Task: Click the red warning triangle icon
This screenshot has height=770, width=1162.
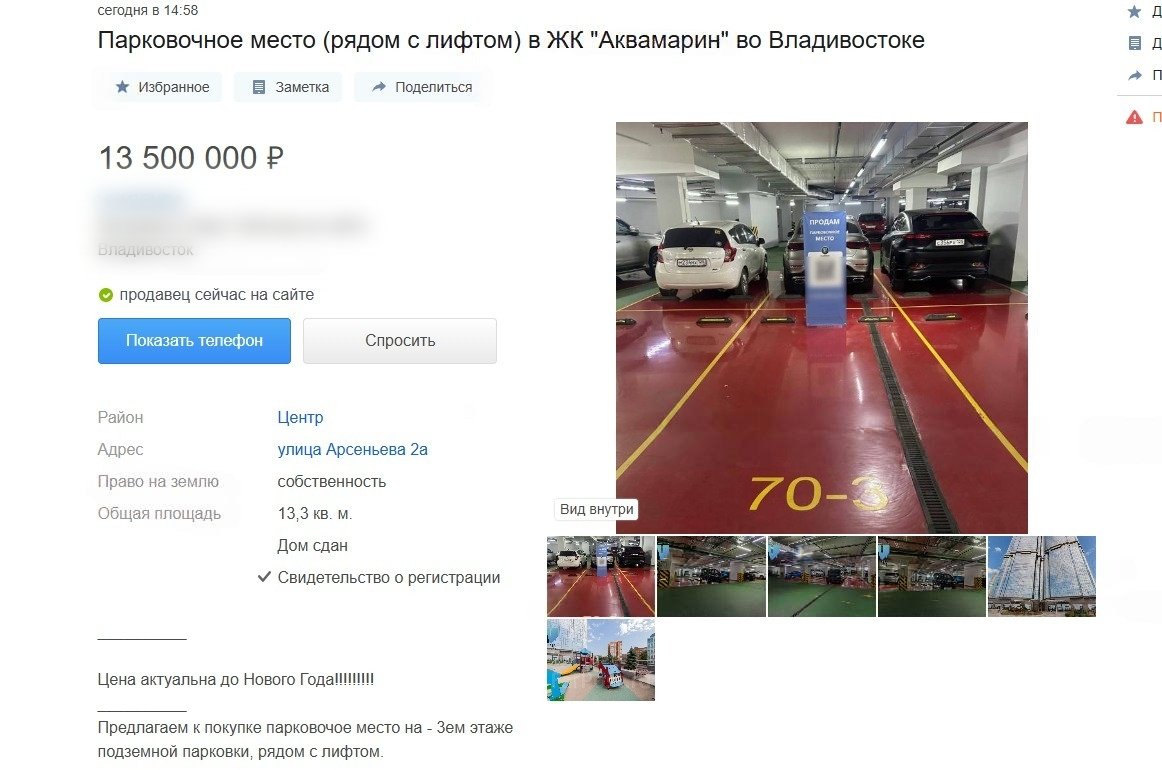Action: tap(1134, 117)
